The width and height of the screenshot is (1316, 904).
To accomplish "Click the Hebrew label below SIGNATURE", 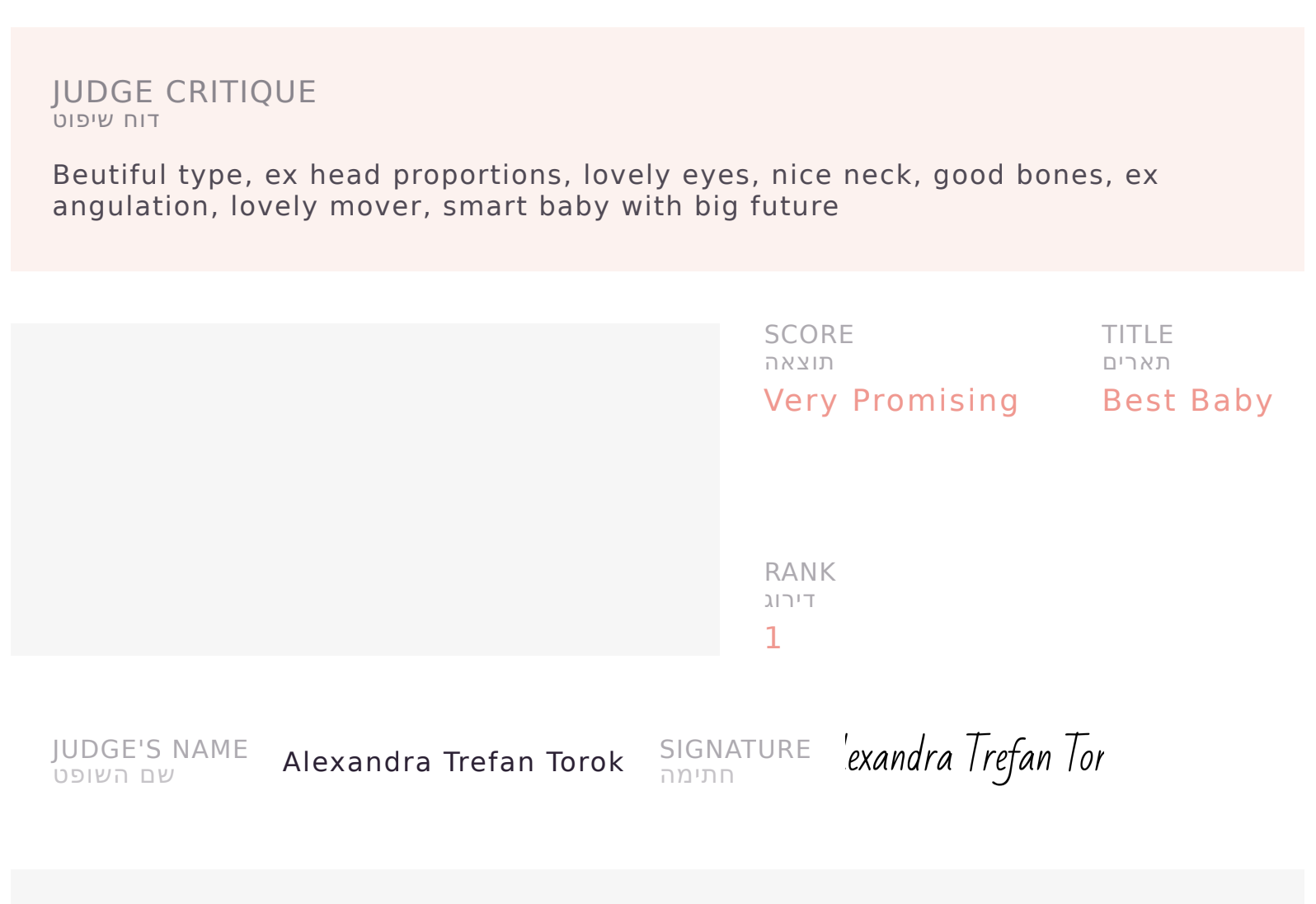I will [697, 775].
